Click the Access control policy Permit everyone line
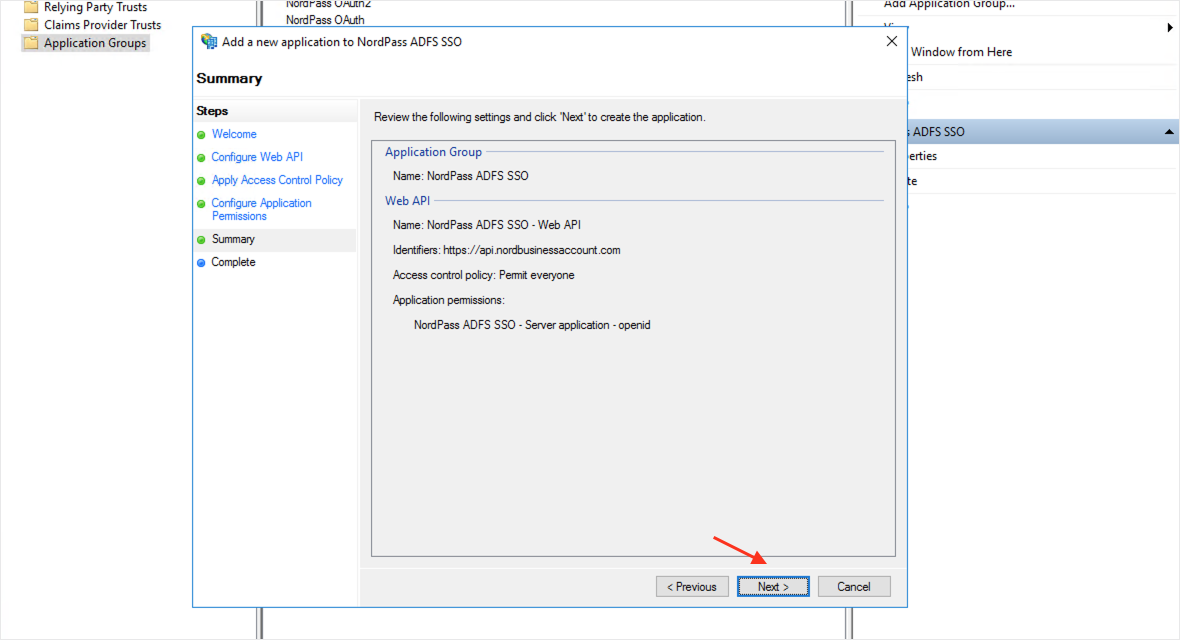This screenshot has width=1180, height=640. pyautogui.click(x=483, y=276)
